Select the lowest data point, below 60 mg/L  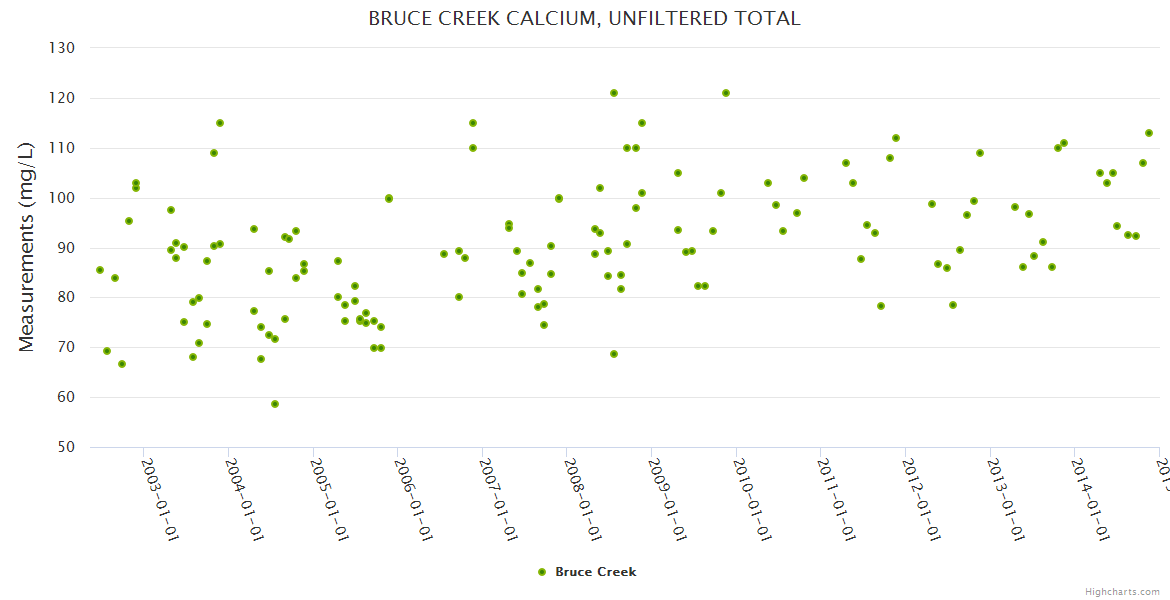tap(275, 404)
